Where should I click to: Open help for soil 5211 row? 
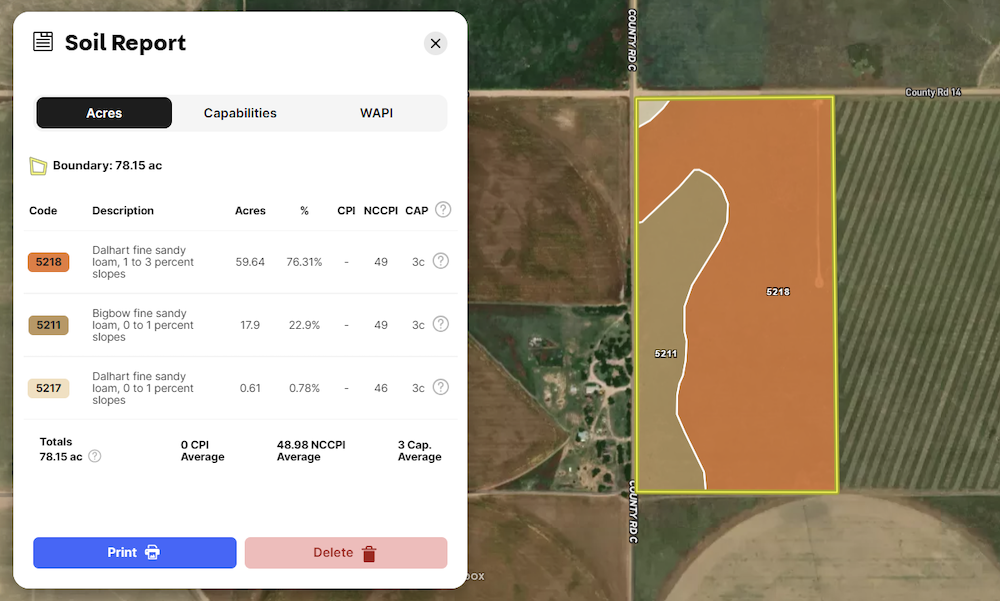440,324
